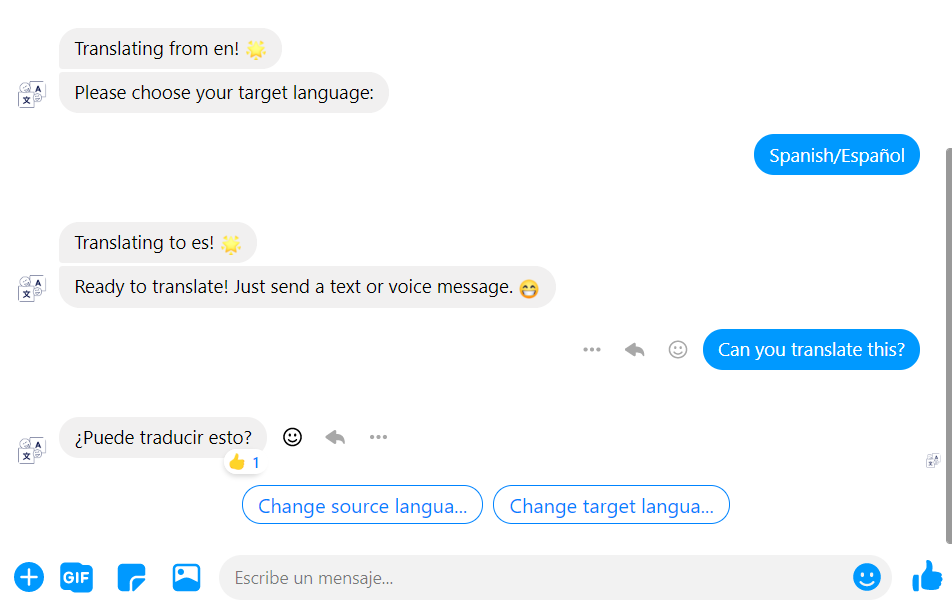The image size is (952, 605).
Task: React to '¿Puede traducir esto?' with emoji
Action: [292, 437]
